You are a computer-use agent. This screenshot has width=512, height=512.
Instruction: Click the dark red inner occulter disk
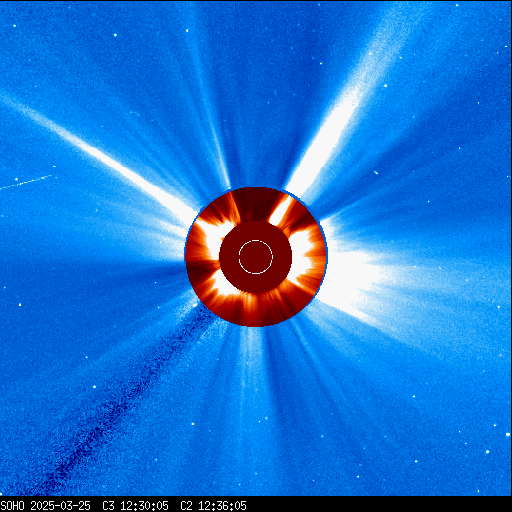coord(256,257)
